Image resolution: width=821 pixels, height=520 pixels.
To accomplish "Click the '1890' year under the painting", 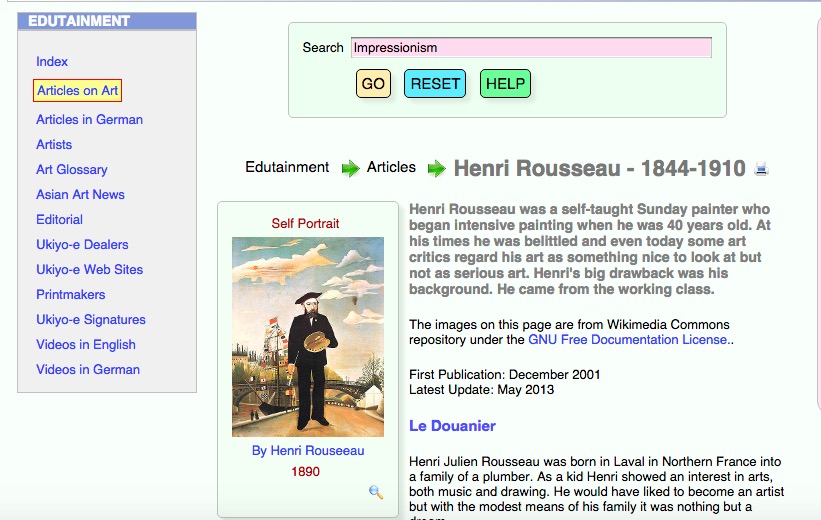I will click(305, 472).
